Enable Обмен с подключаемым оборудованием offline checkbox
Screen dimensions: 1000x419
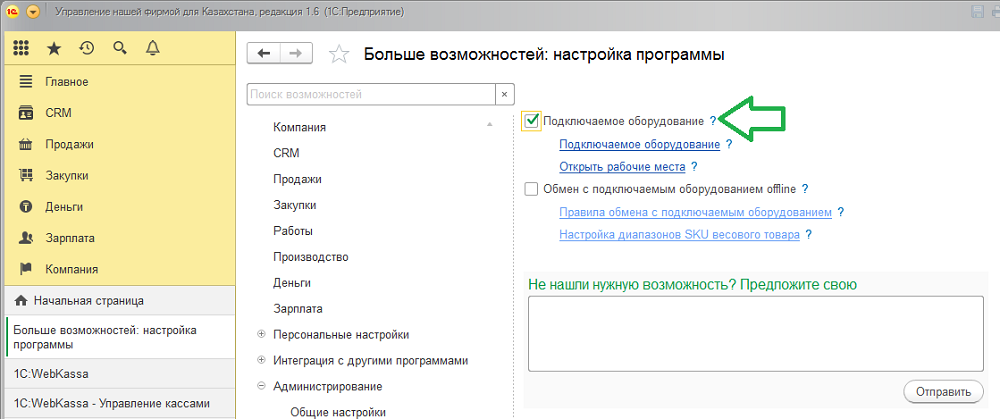pos(531,189)
